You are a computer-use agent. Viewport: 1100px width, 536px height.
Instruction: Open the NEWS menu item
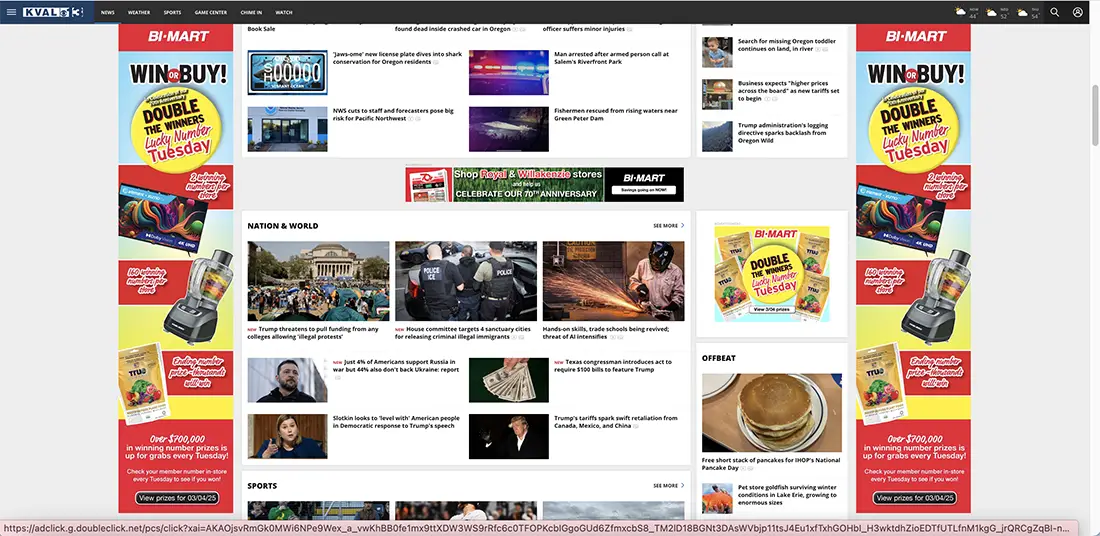coord(107,12)
